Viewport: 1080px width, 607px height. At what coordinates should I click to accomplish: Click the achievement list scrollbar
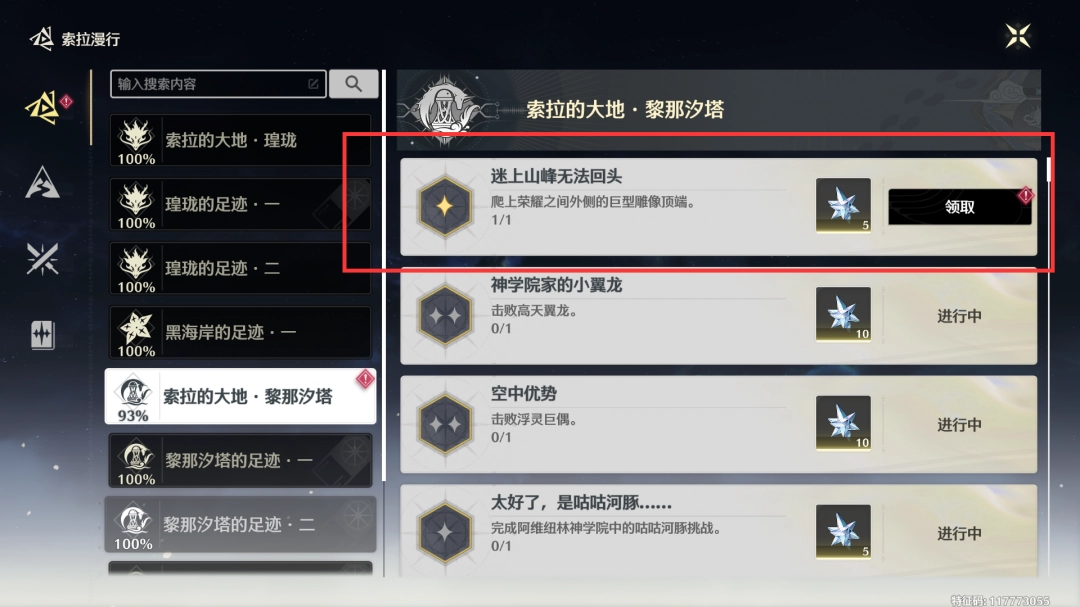click(1048, 169)
